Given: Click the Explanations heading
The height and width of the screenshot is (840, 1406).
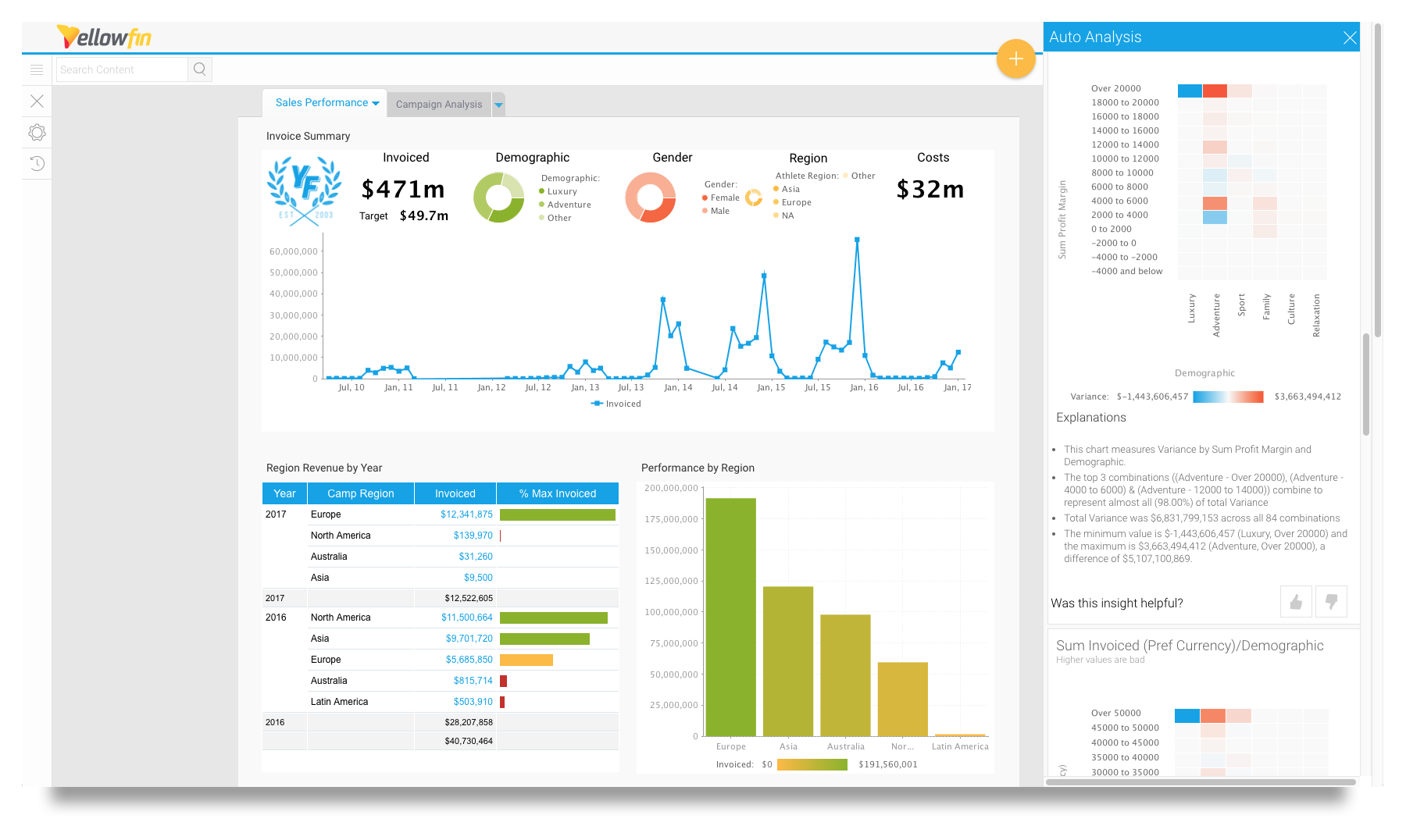Looking at the screenshot, I should click(1091, 418).
